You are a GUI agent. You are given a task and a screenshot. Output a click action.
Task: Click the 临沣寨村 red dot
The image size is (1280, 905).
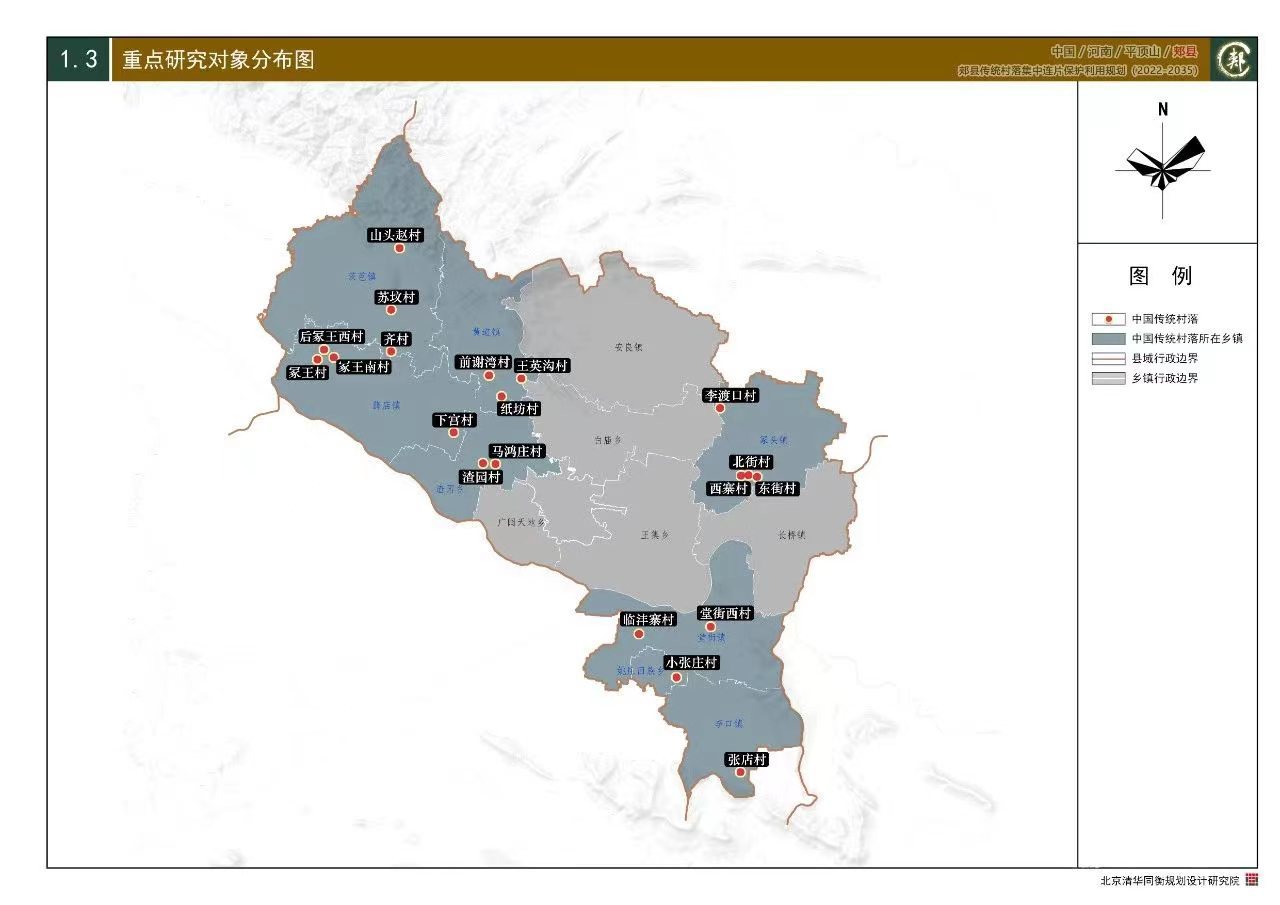click(639, 633)
